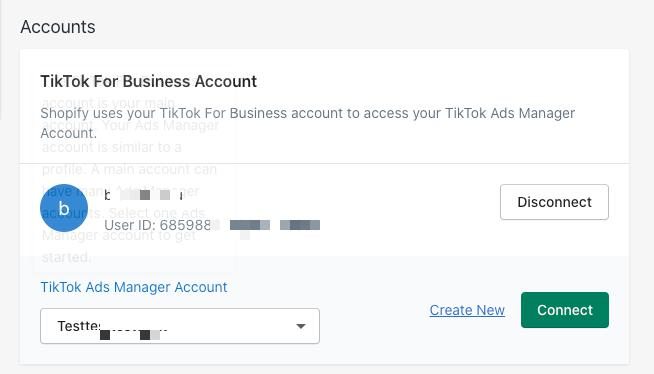Click the faded word "started."
Screen dimensions: 654x374
tap(66, 257)
